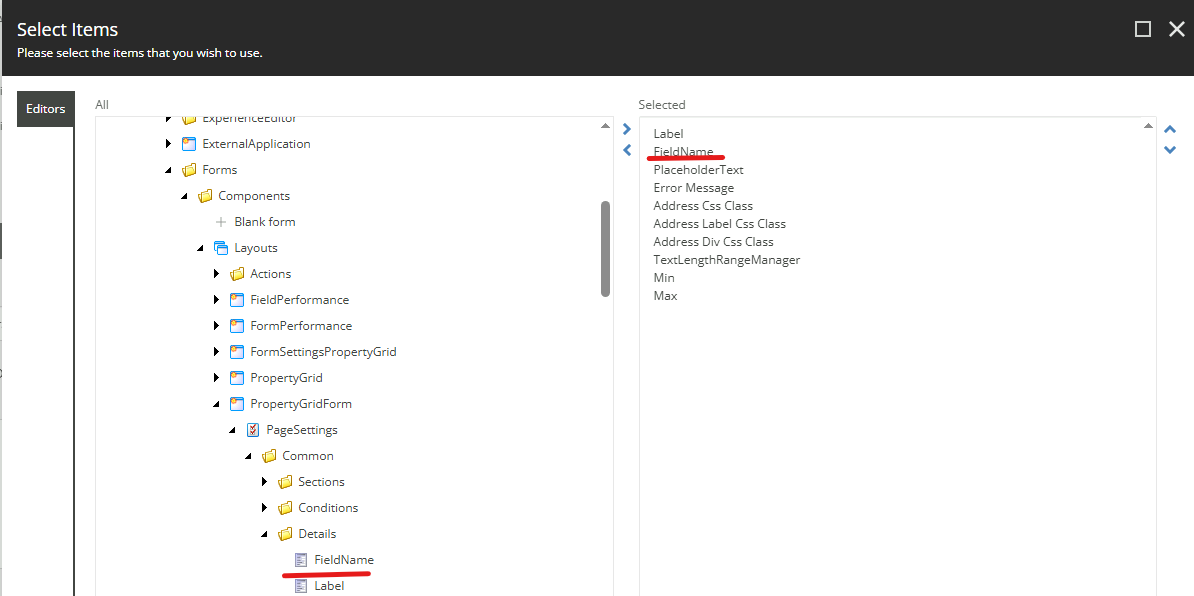Image resolution: width=1194 pixels, height=596 pixels.
Task: Collapse the Layouts node
Action: (x=200, y=248)
